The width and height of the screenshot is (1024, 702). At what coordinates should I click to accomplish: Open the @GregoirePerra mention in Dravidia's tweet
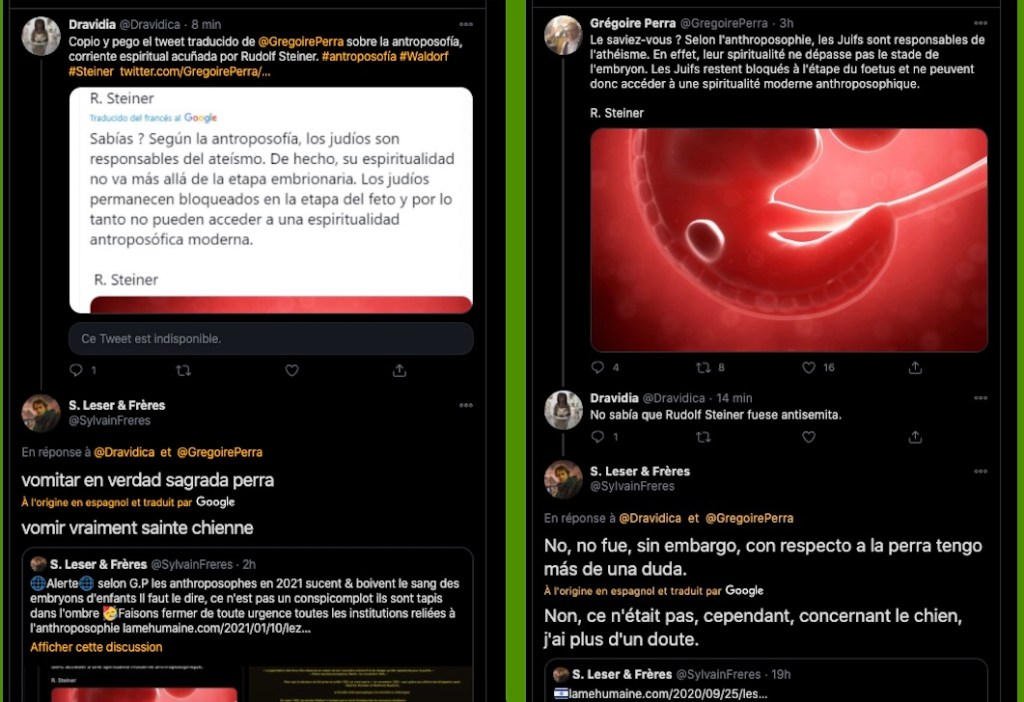[x=300, y=41]
